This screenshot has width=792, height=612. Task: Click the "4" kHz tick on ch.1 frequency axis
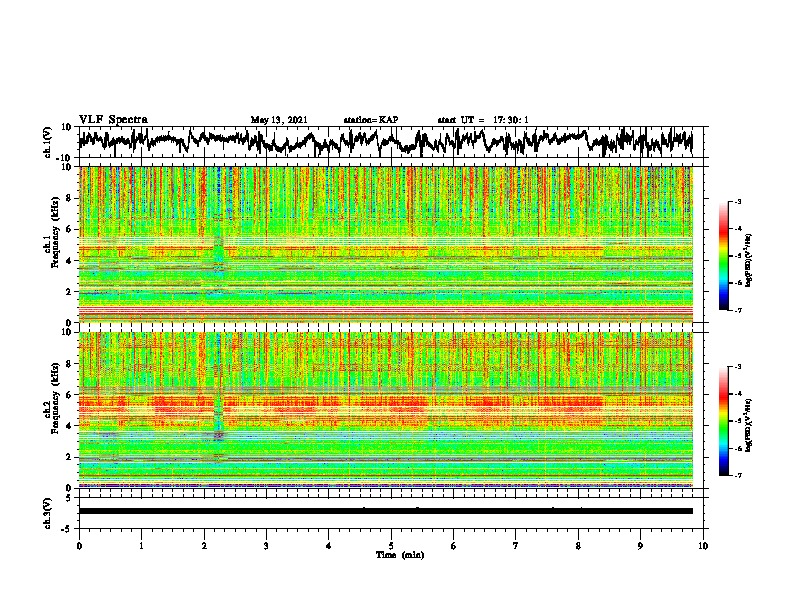point(70,261)
